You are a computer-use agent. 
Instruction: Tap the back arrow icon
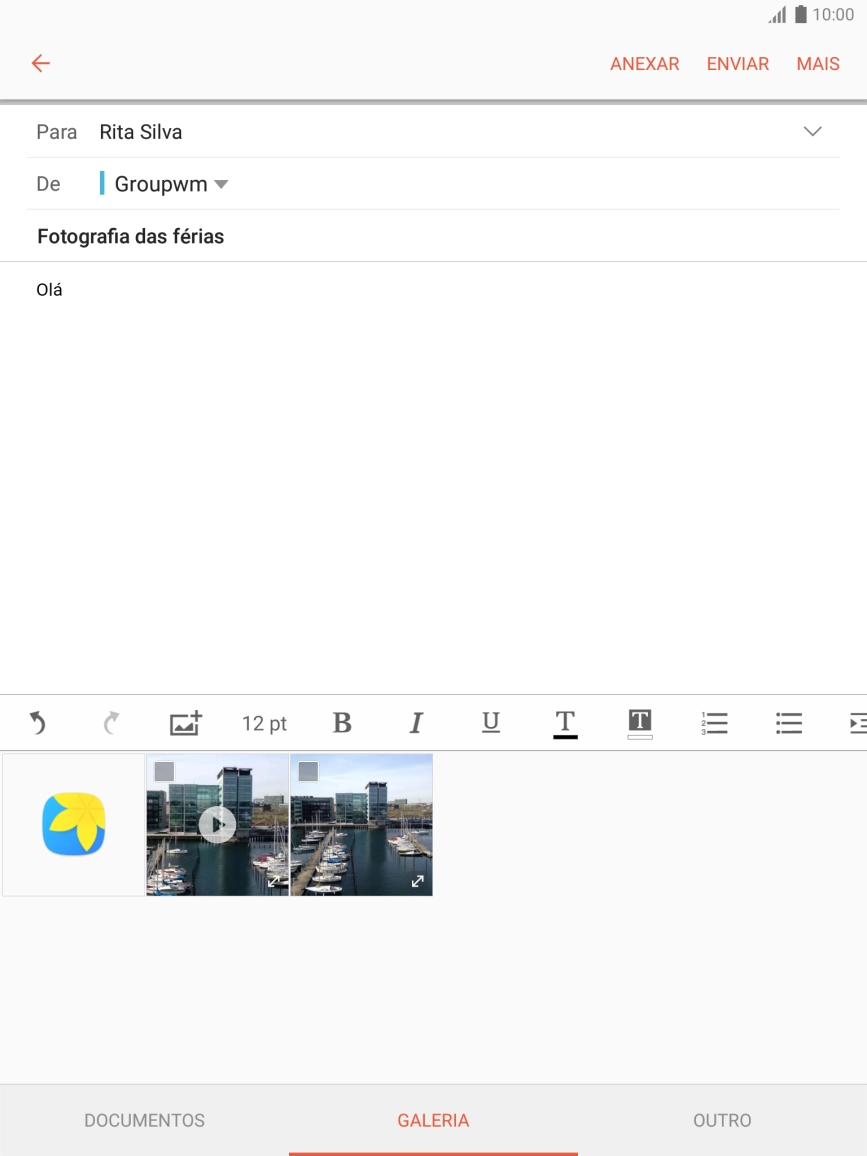[40, 64]
